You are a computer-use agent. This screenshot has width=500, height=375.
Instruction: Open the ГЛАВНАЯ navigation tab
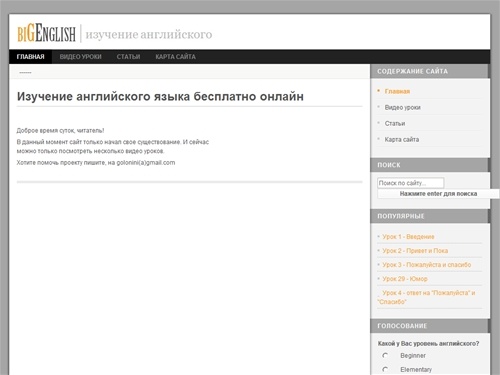[30, 57]
